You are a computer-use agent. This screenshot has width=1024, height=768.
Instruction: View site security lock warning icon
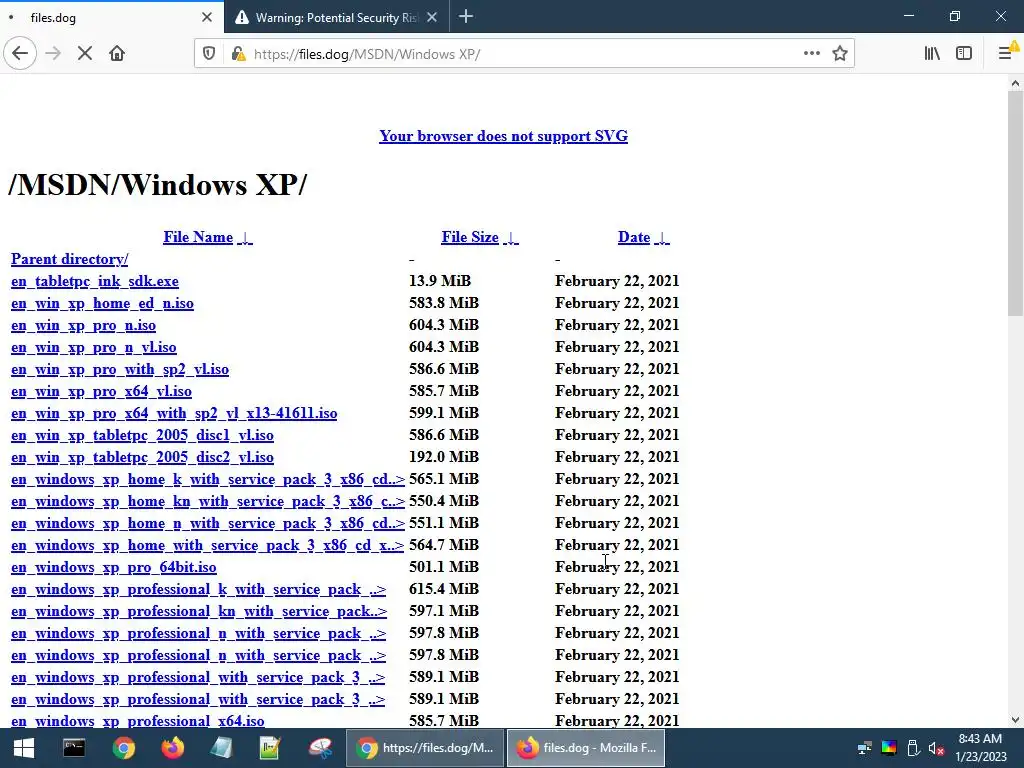[238, 54]
